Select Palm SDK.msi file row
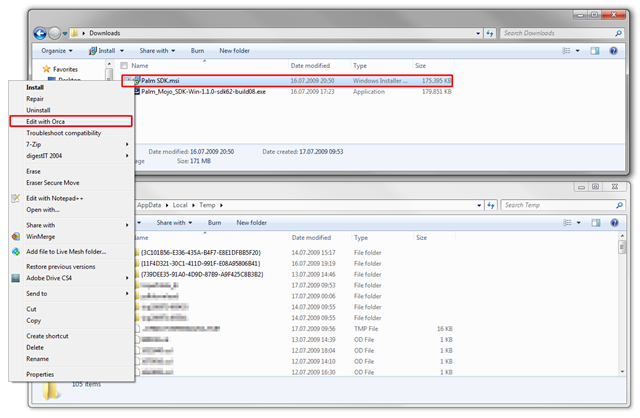Viewport: 640px width, 418px height. [x=287, y=81]
